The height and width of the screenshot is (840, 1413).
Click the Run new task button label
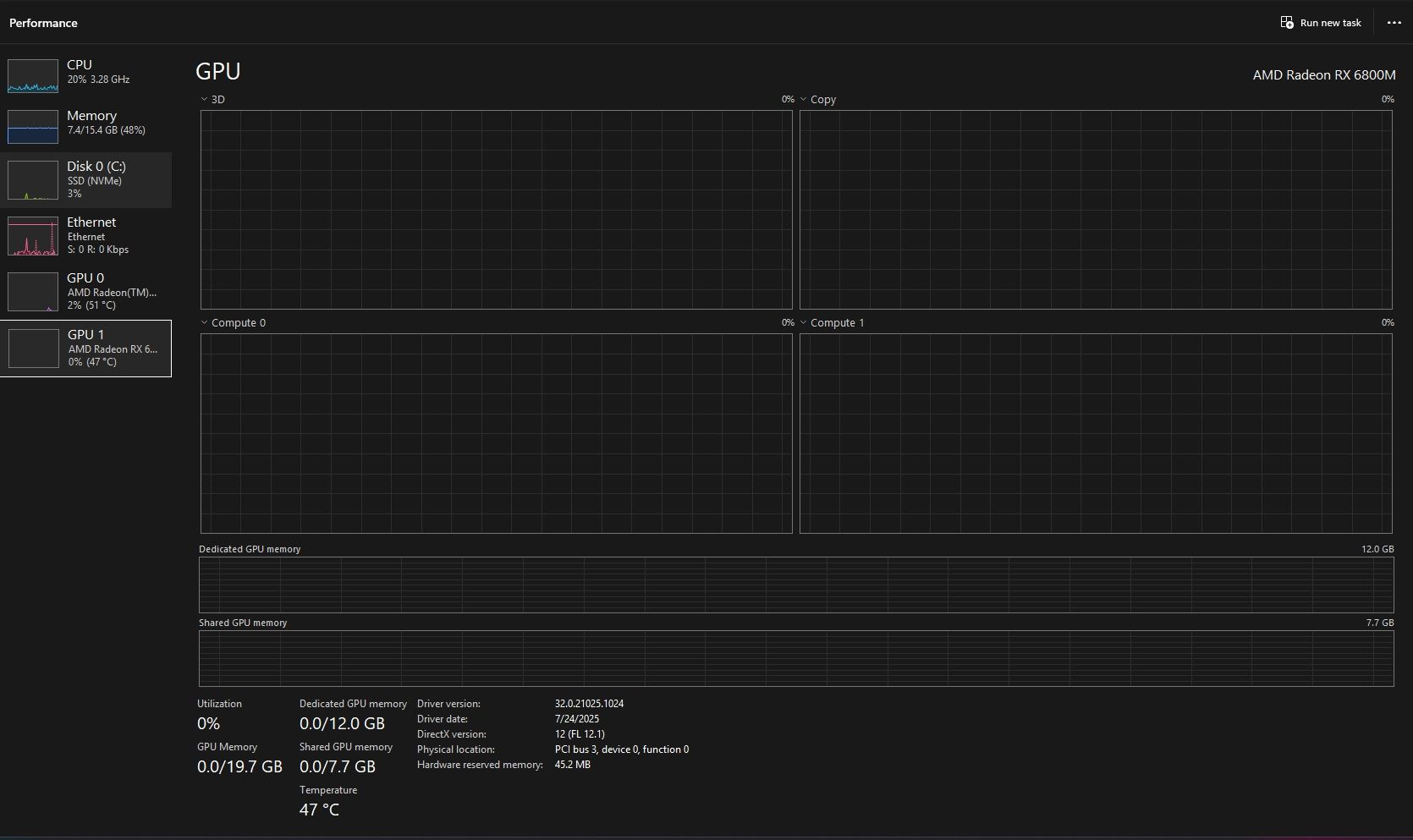(x=1330, y=23)
